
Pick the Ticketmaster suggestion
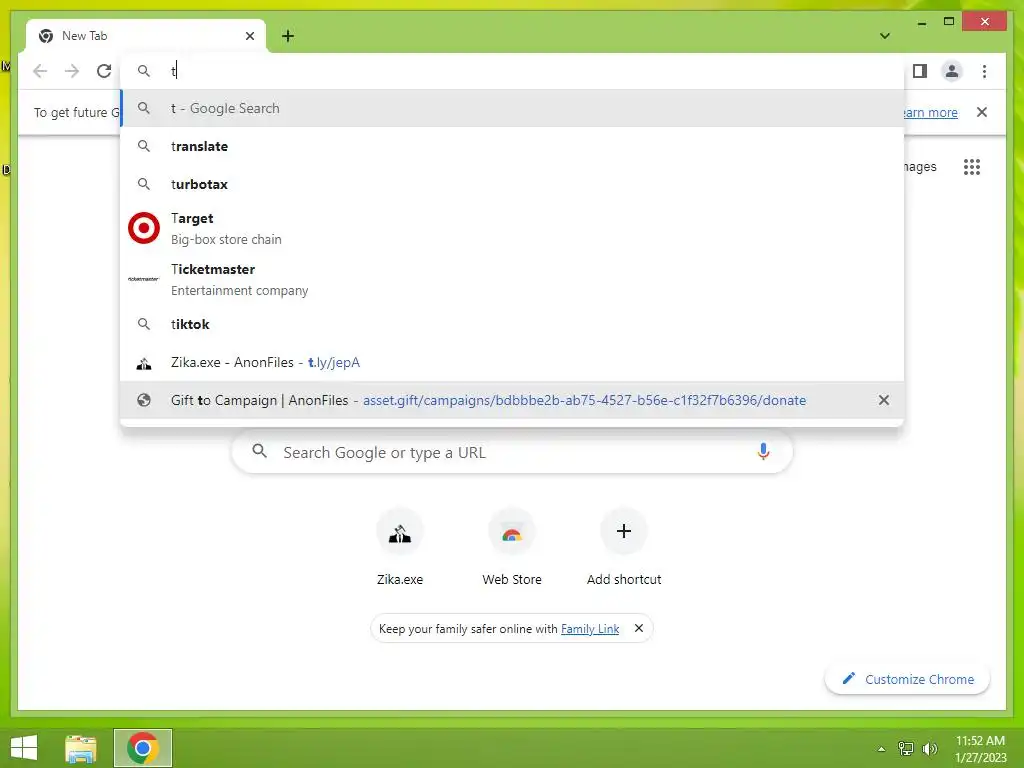point(512,280)
